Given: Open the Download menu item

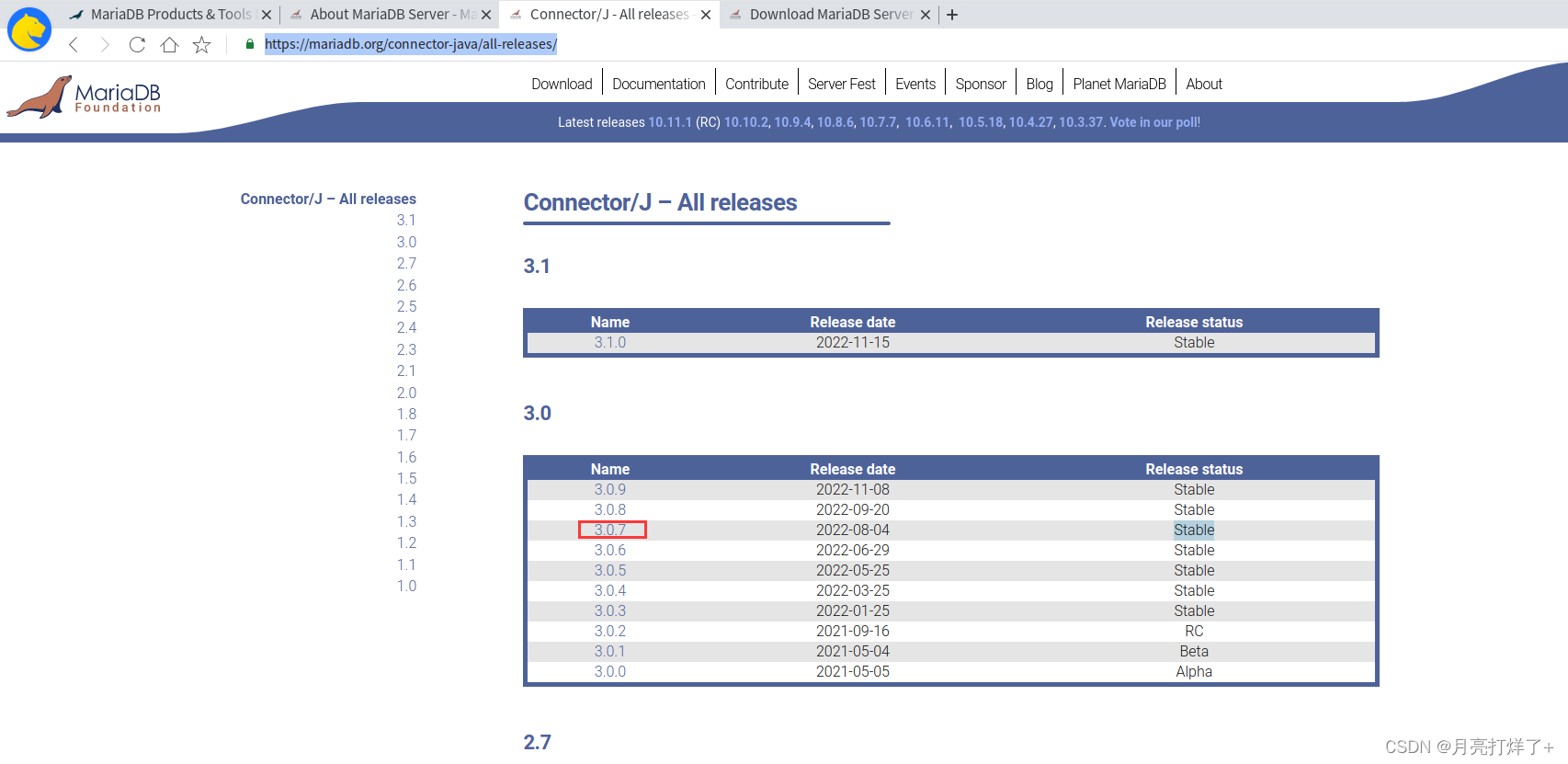Looking at the screenshot, I should click(562, 84).
